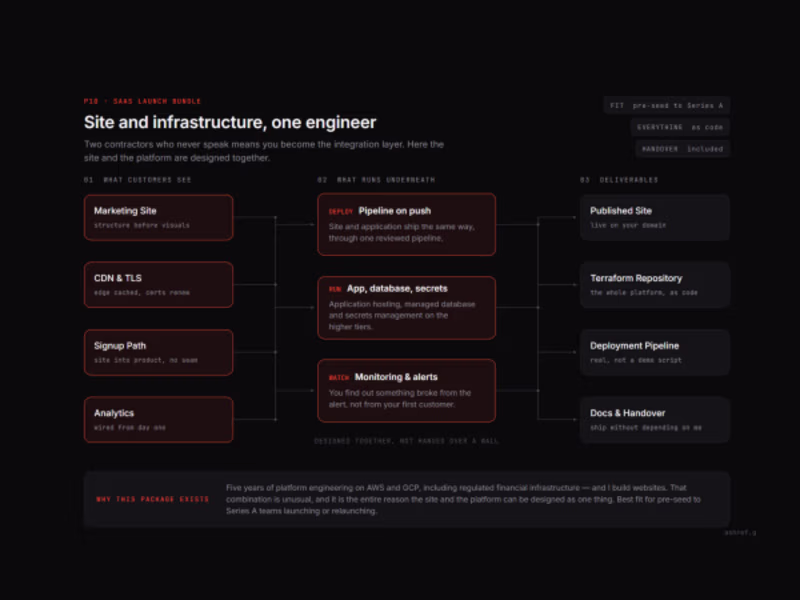Click the 'You find out something broke' description
The height and width of the screenshot is (600, 800).
tap(399, 398)
